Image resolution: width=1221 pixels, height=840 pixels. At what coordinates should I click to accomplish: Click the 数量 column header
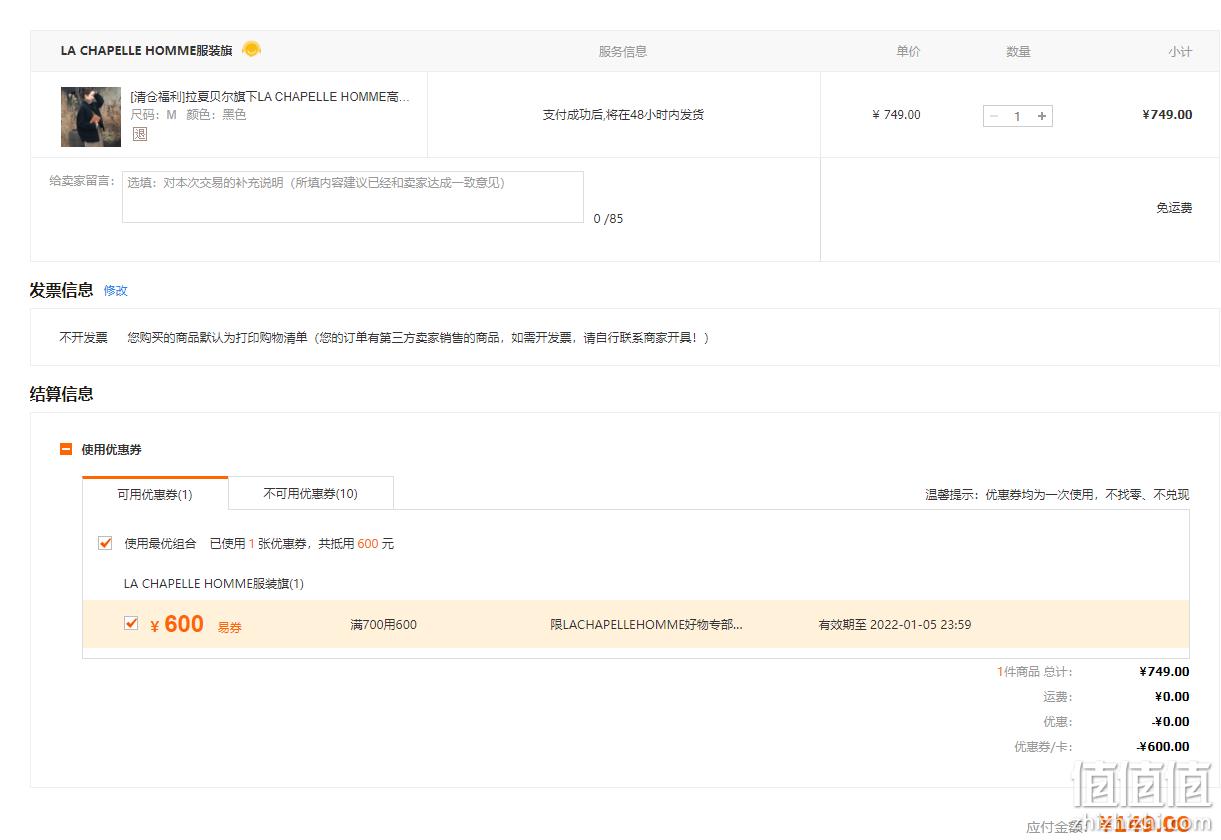point(1018,52)
